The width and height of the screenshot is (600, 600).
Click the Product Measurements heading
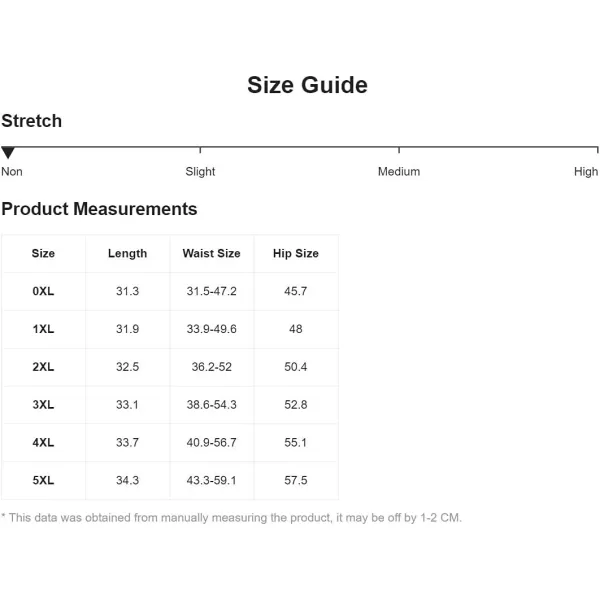point(99,209)
